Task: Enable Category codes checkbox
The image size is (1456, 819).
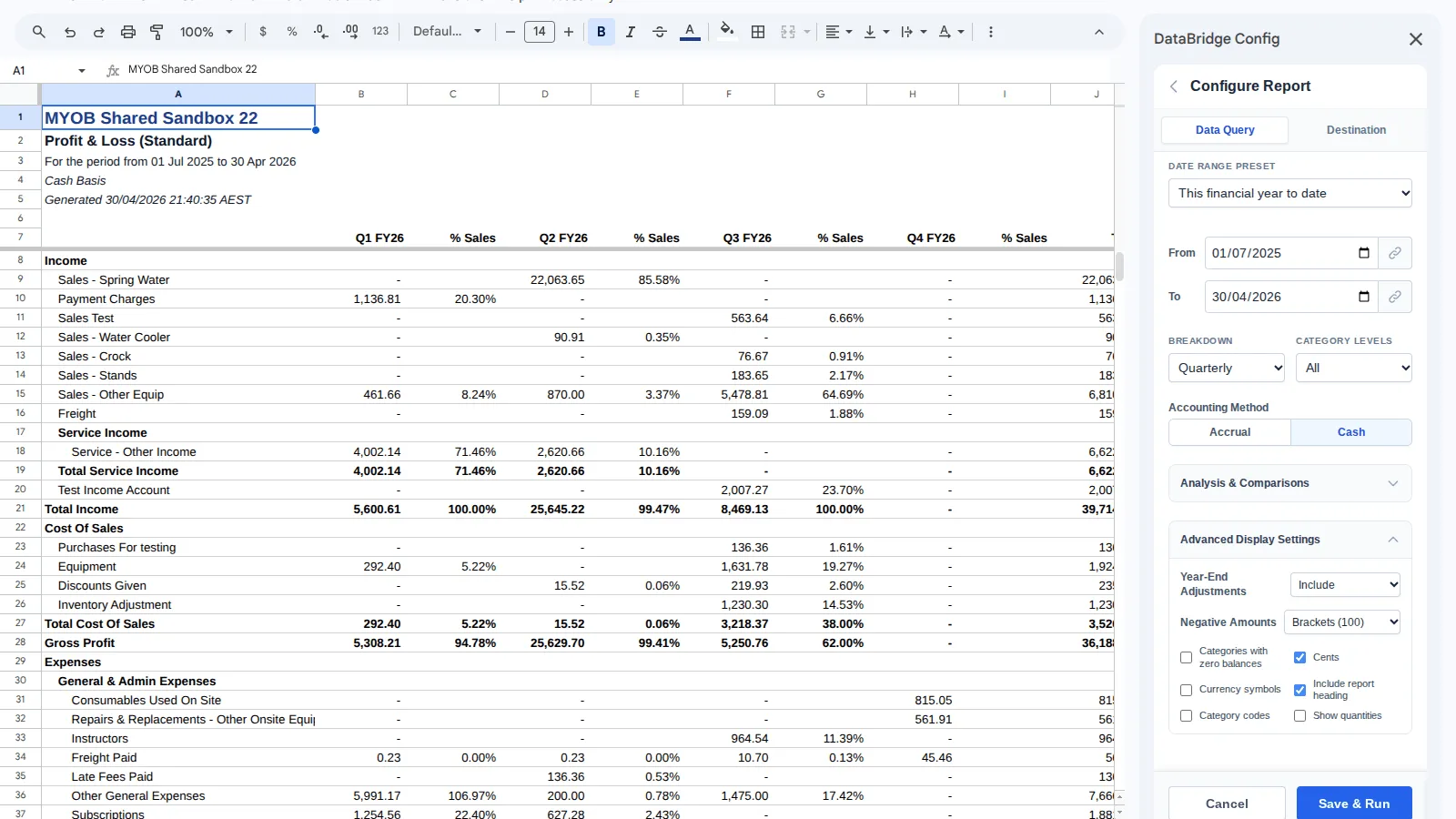Action: (x=1186, y=716)
